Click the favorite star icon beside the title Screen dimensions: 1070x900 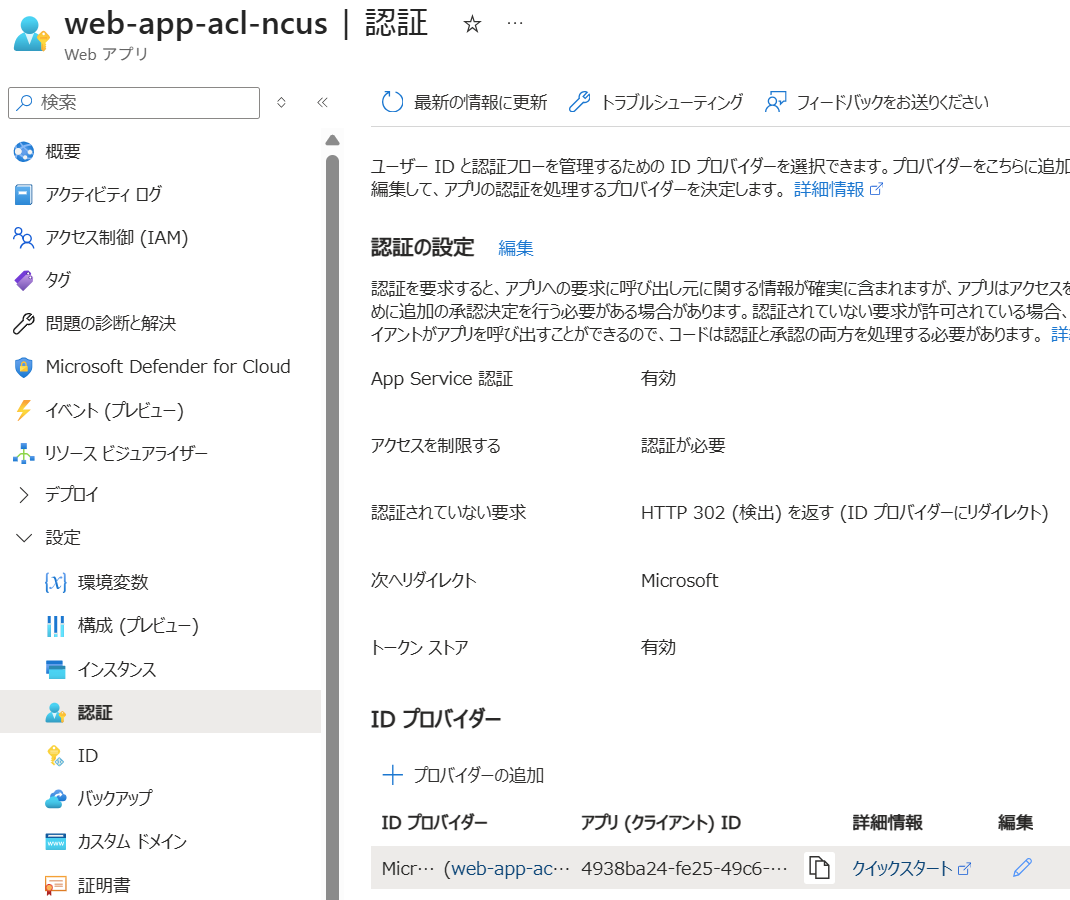[472, 25]
